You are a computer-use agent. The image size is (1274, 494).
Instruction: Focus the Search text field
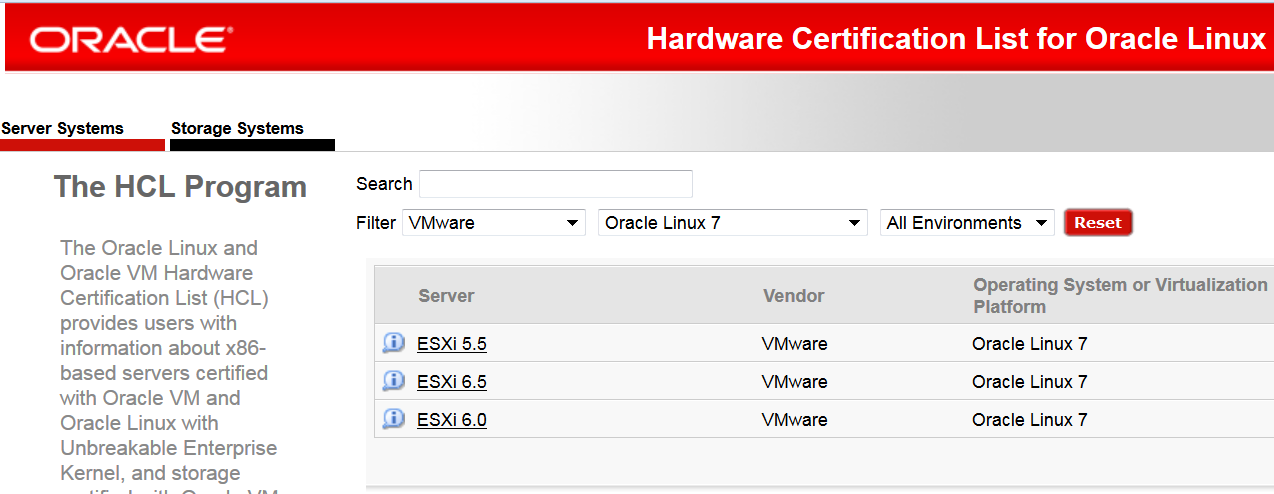(555, 184)
